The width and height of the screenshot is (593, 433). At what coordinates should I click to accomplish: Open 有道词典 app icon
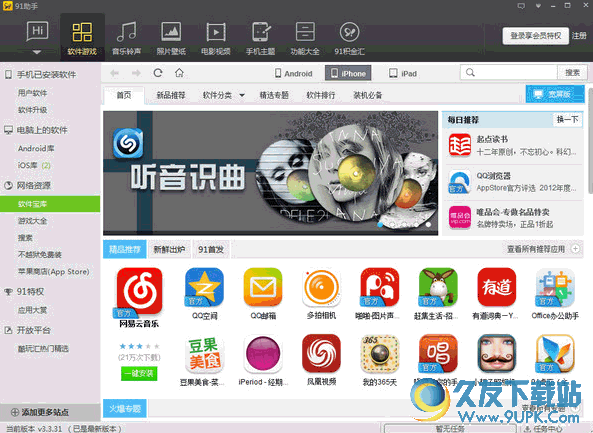497,287
